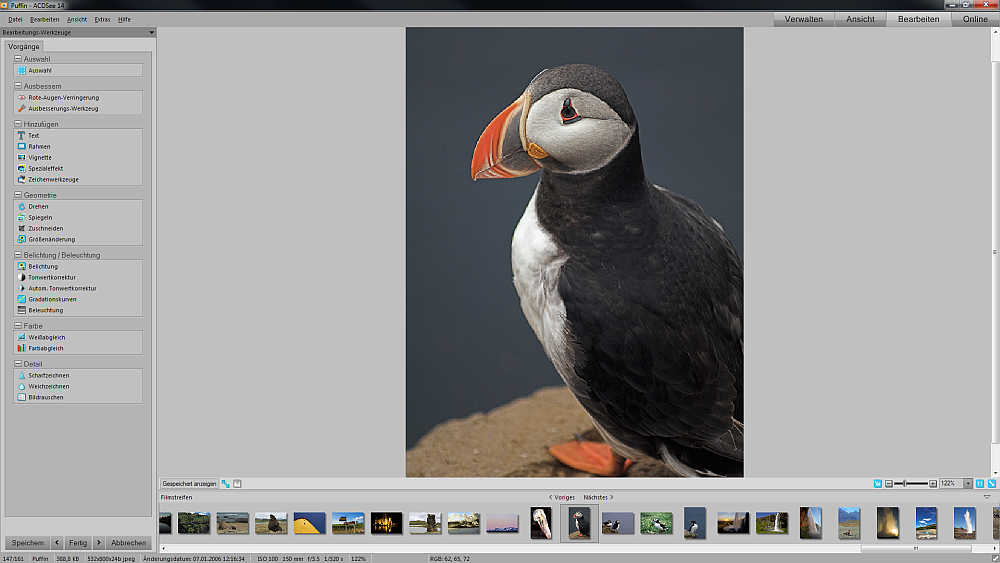Open Gradationskurven curves tool

tap(52, 299)
